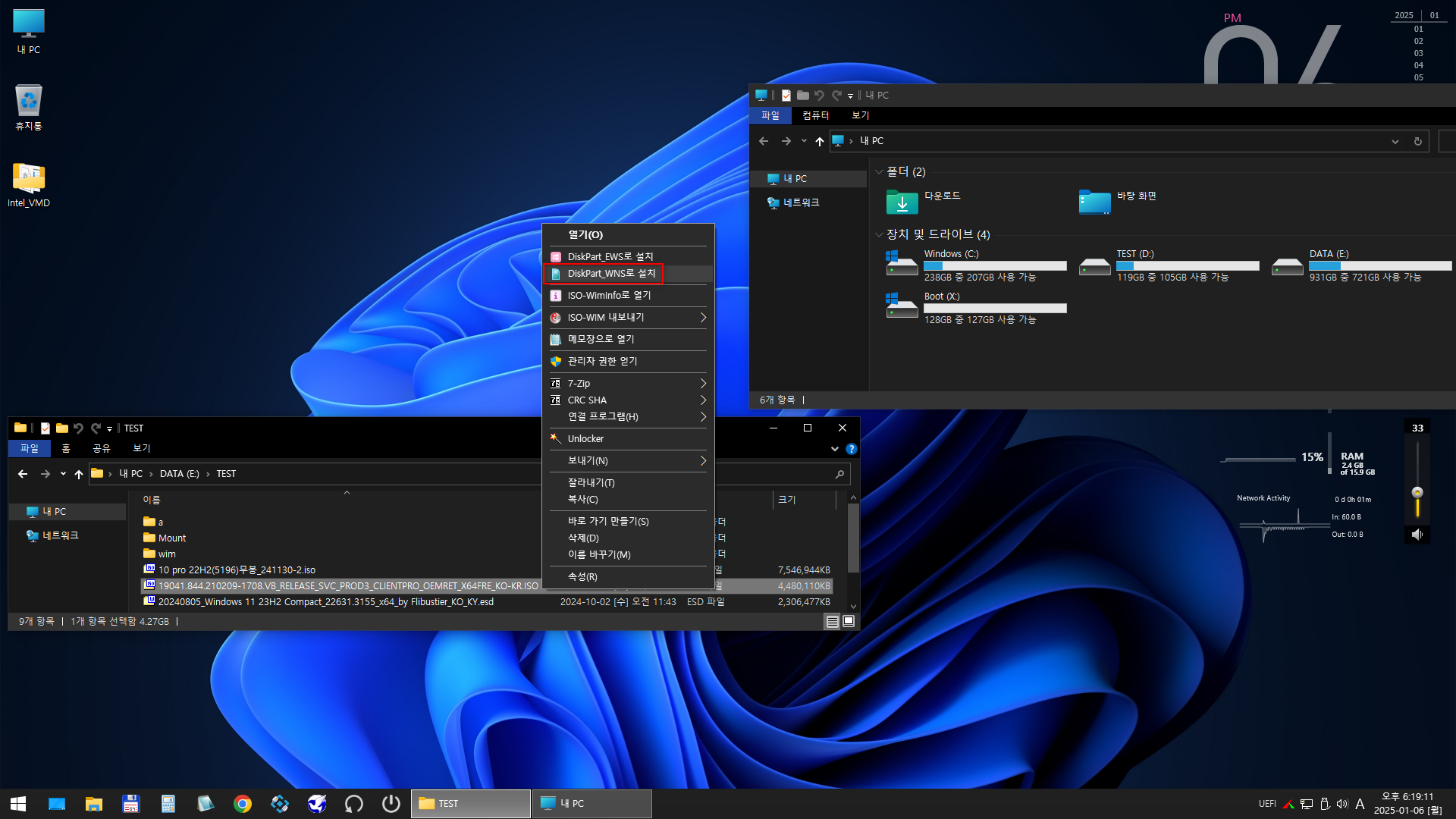Click the 내 PC window address bar

point(1130,141)
